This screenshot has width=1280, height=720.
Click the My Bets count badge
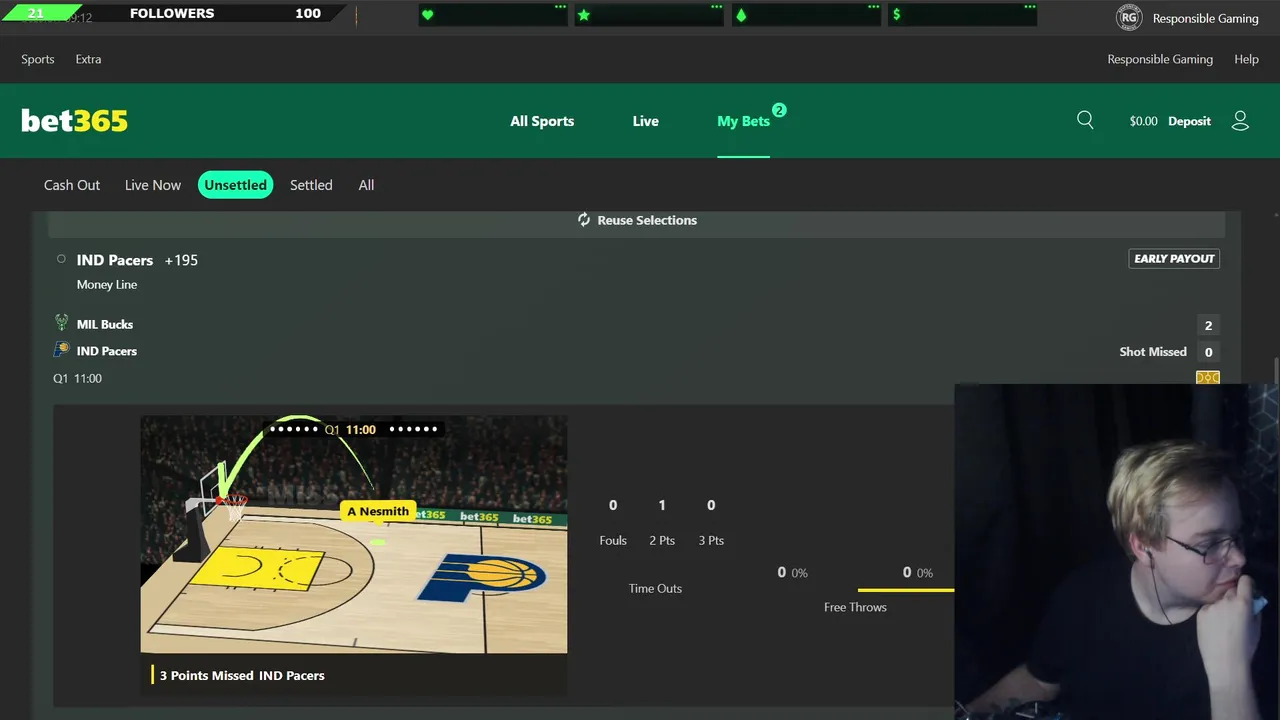point(779,110)
